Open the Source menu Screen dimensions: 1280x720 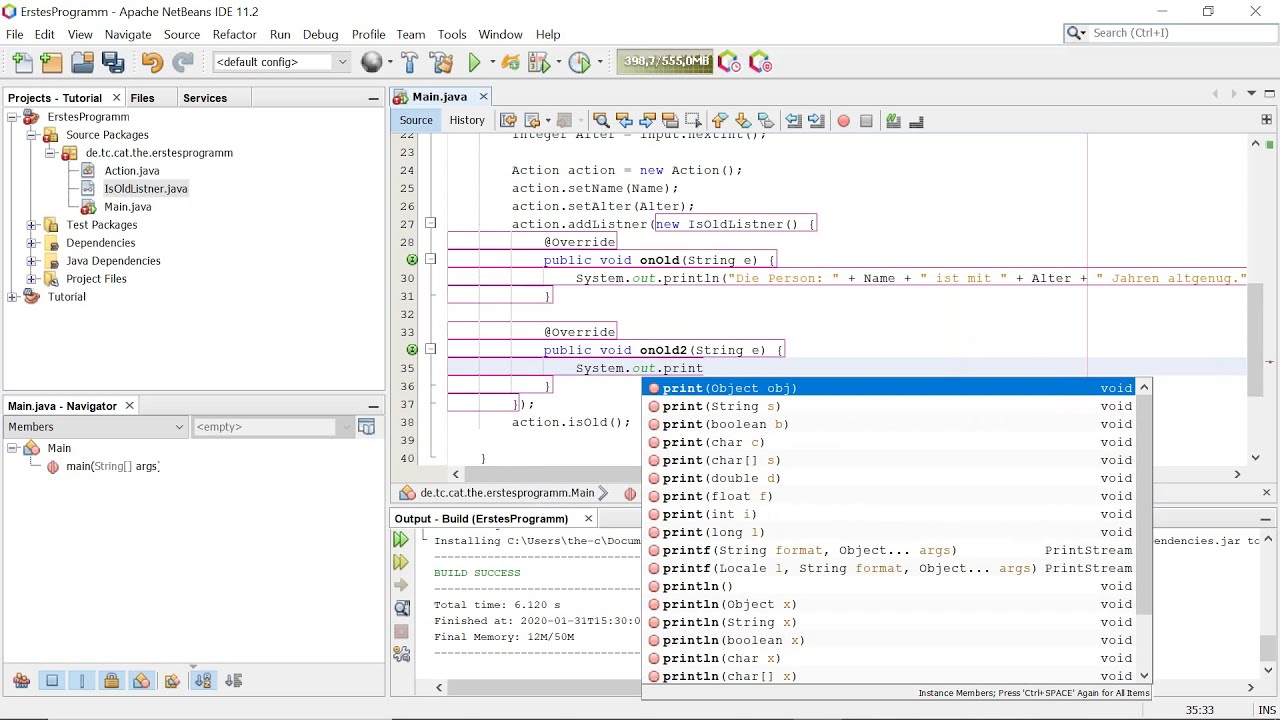click(x=182, y=34)
